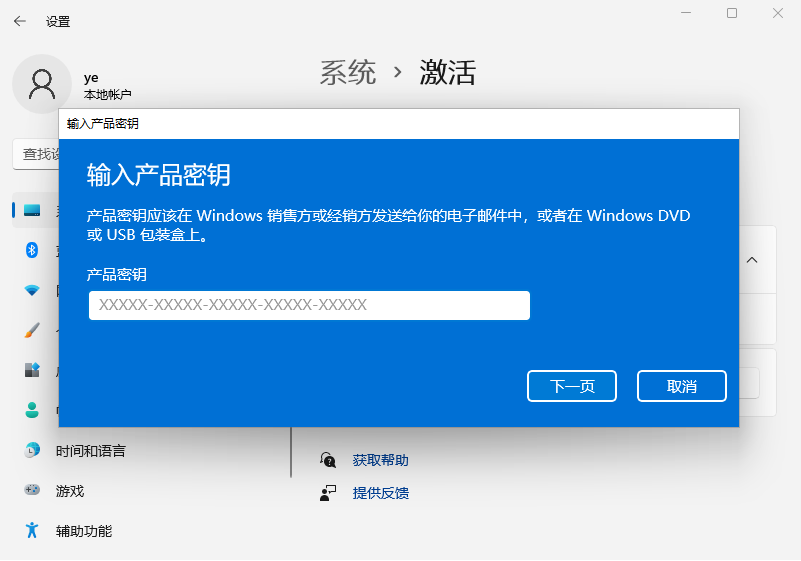The width and height of the screenshot is (801, 561).
Task: Click the 系统 breadcrumb in the heading
Action: pyautogui.click(x=348, y=72)
